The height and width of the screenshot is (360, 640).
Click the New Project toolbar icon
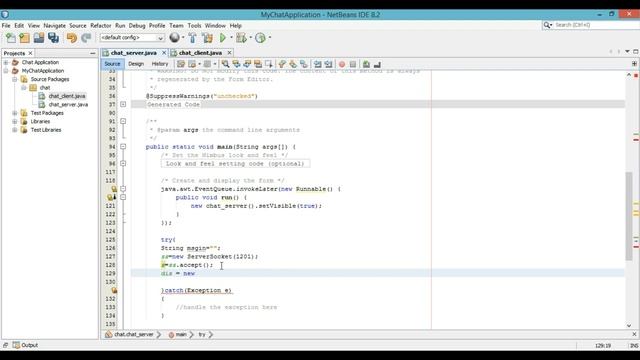coord(24,38)
